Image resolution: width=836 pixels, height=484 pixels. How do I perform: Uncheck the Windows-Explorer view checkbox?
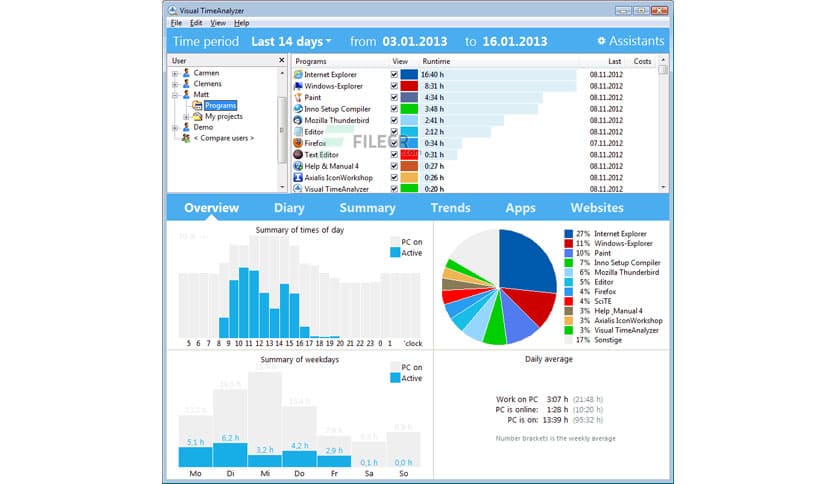tap(394, 86)
